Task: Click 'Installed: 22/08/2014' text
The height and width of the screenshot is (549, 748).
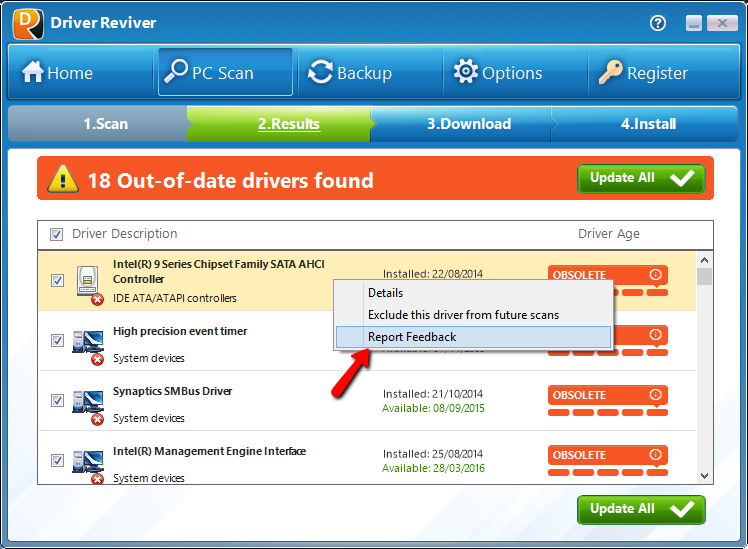Action: click(x=433, y=274)
